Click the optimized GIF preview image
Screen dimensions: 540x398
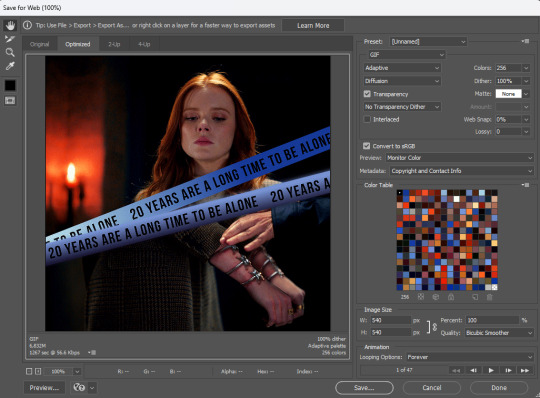[x=188, y=193]
